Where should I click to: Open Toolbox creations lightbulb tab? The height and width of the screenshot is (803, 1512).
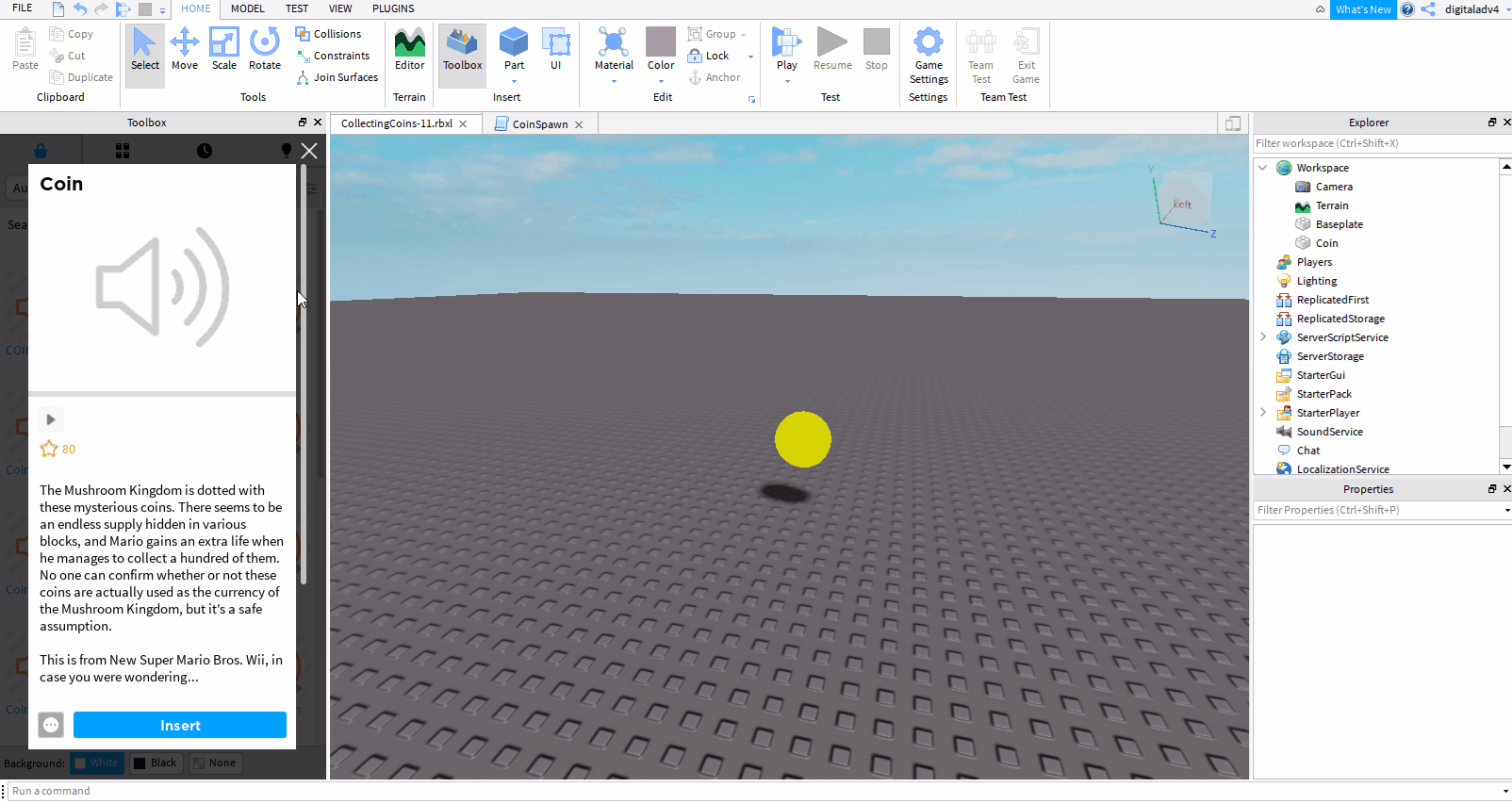pos(287,151)
